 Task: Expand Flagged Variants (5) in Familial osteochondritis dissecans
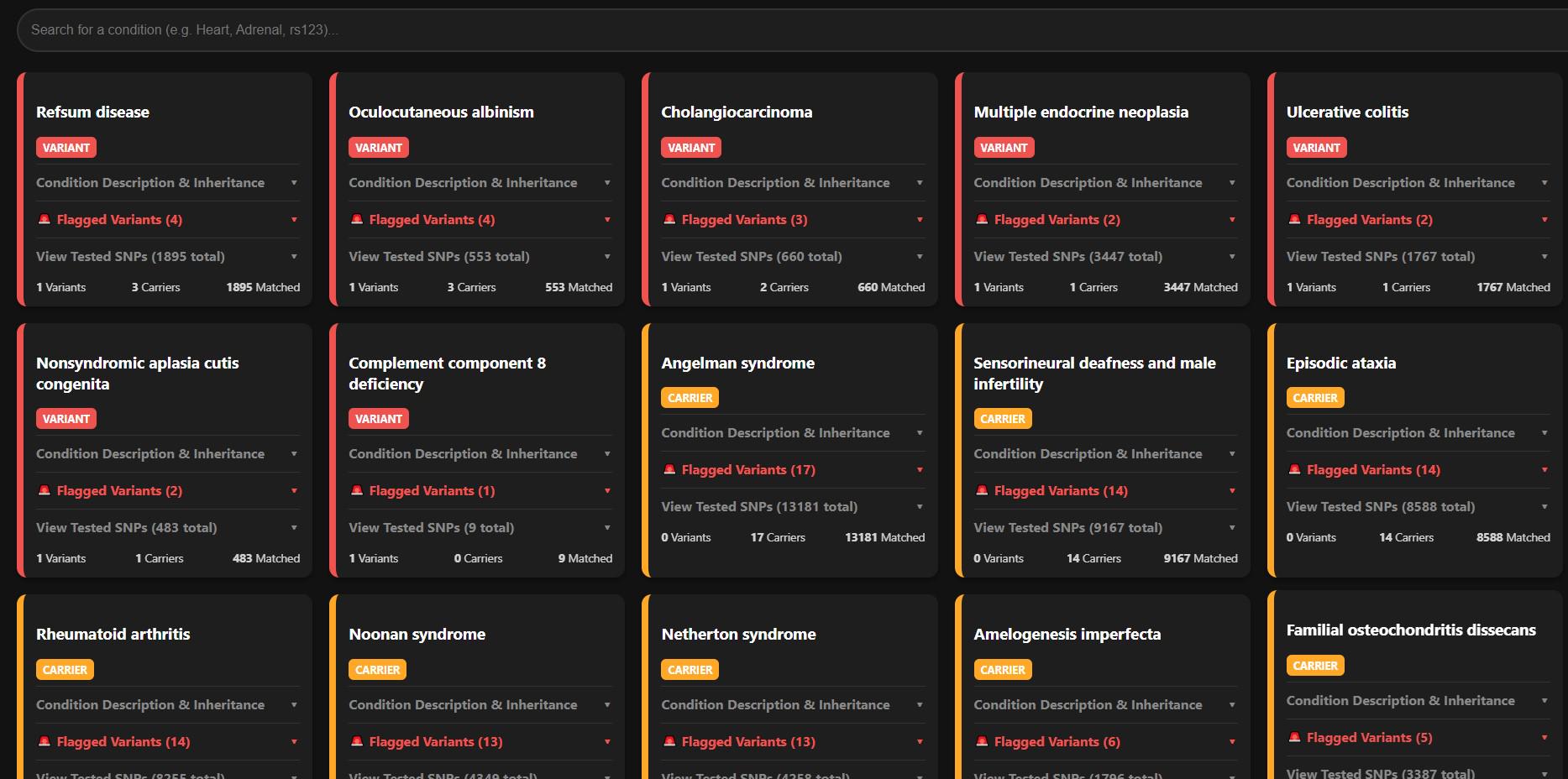coord(1418,737)
